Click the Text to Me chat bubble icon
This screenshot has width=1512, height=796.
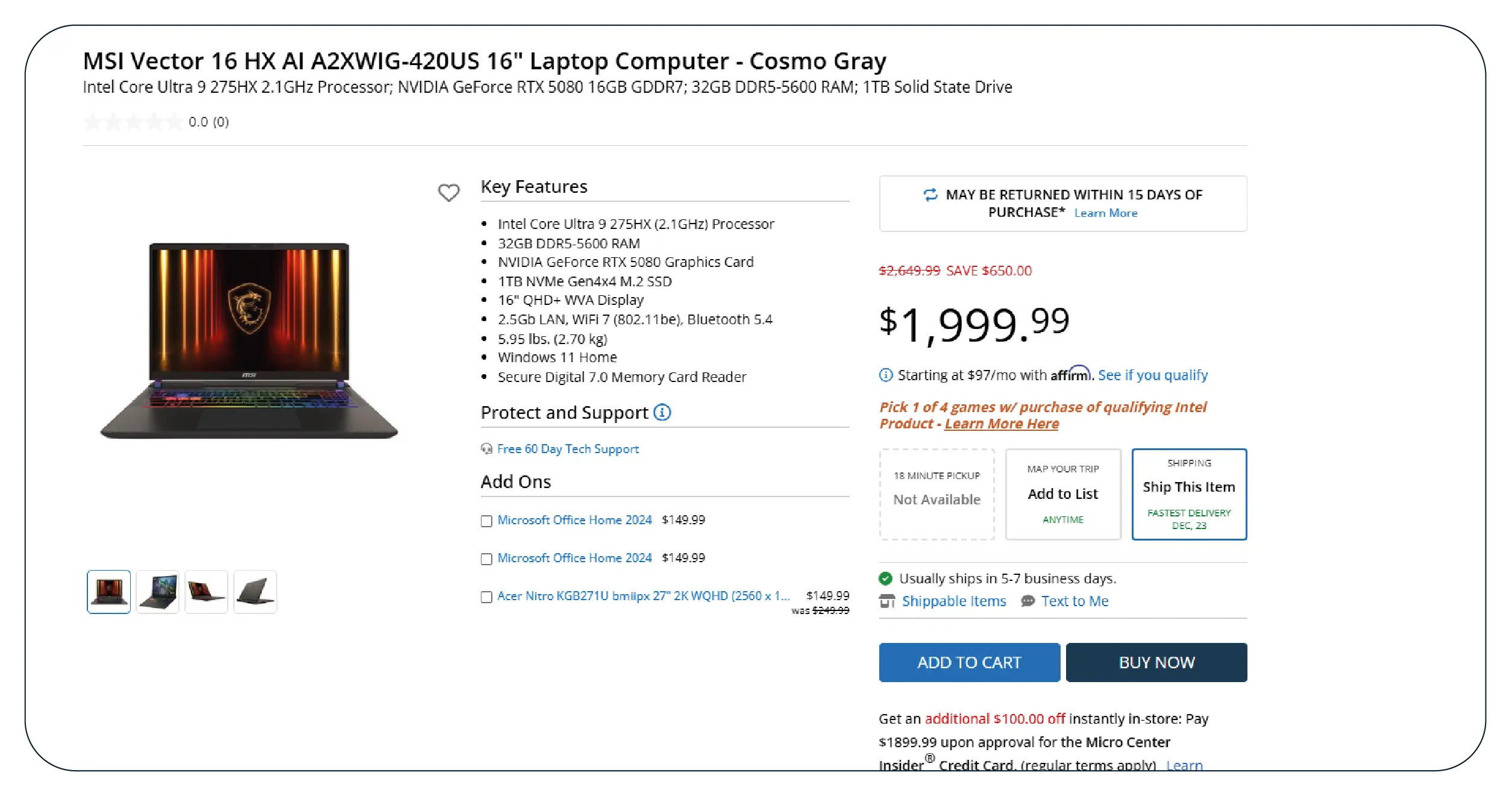[1028, 601]
